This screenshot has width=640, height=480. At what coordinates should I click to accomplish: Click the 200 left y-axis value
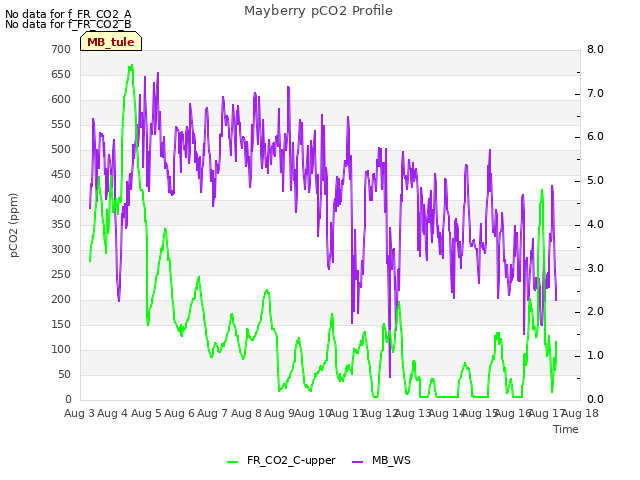point(61,300)
